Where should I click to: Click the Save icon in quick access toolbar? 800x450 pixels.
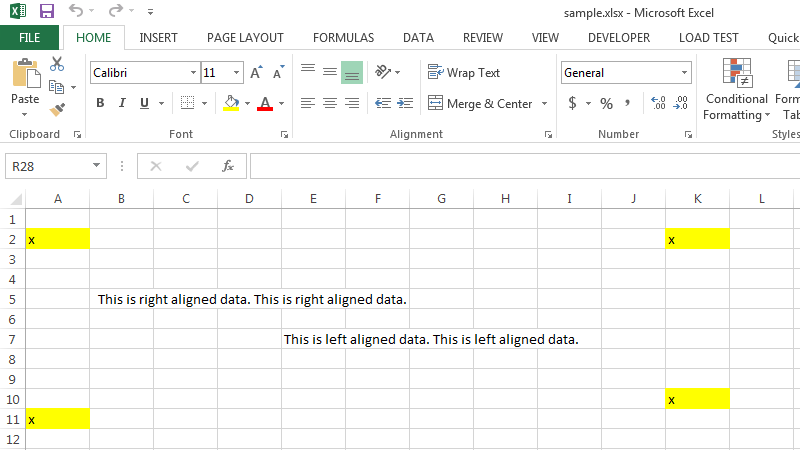pyautogui.click(x=47, y=11)
